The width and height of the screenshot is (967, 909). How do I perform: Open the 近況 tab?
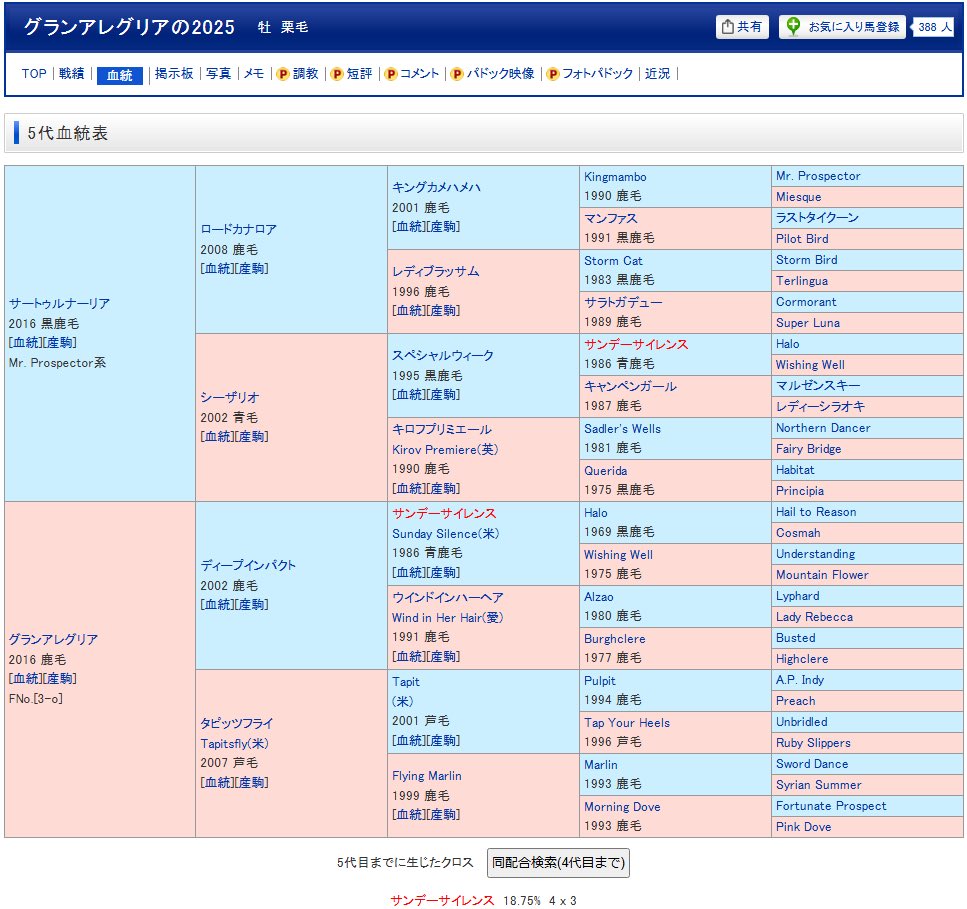(657, 73)
